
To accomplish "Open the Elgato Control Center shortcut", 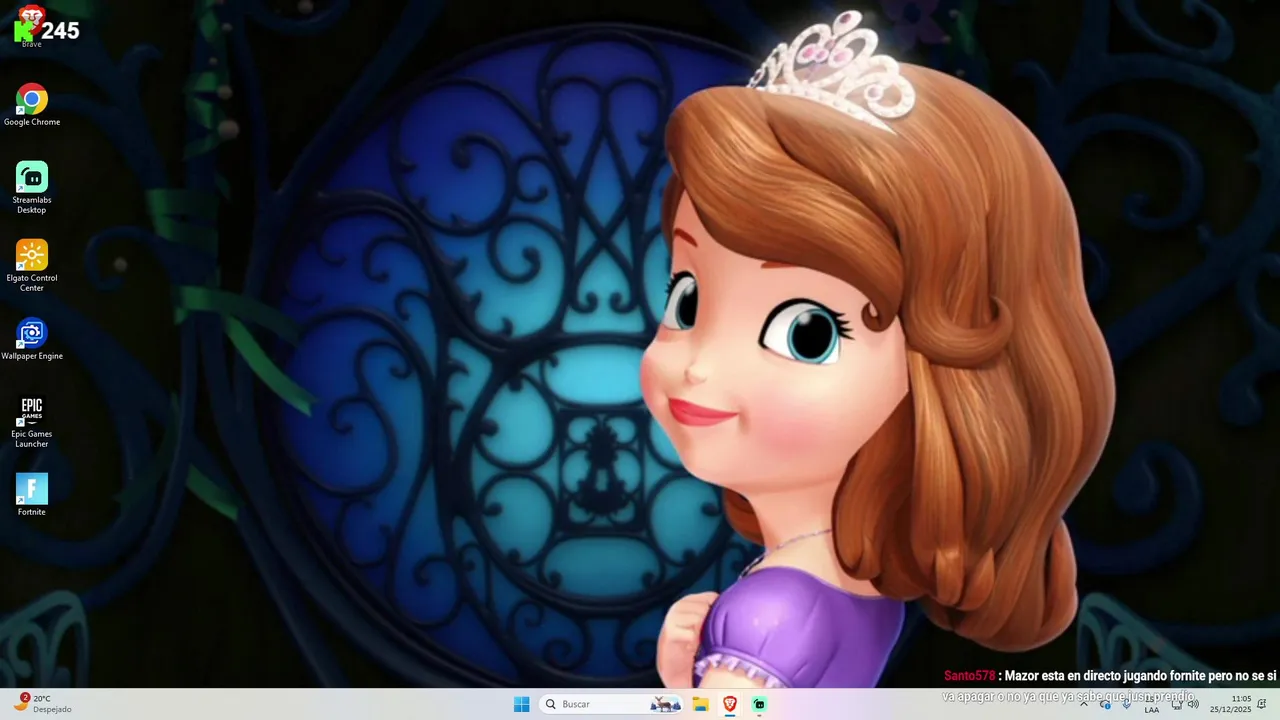I will tap(31, 265).
